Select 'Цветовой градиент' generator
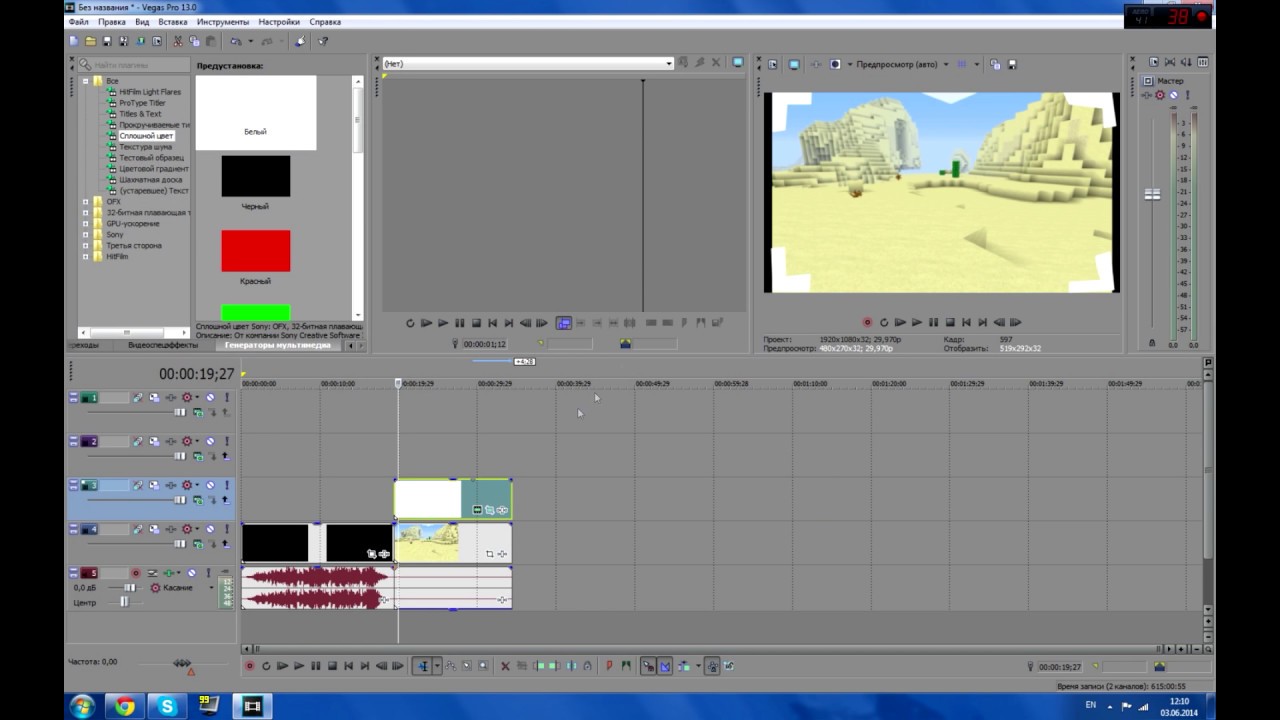1280x720 pixels. click(x=154, y=169)
